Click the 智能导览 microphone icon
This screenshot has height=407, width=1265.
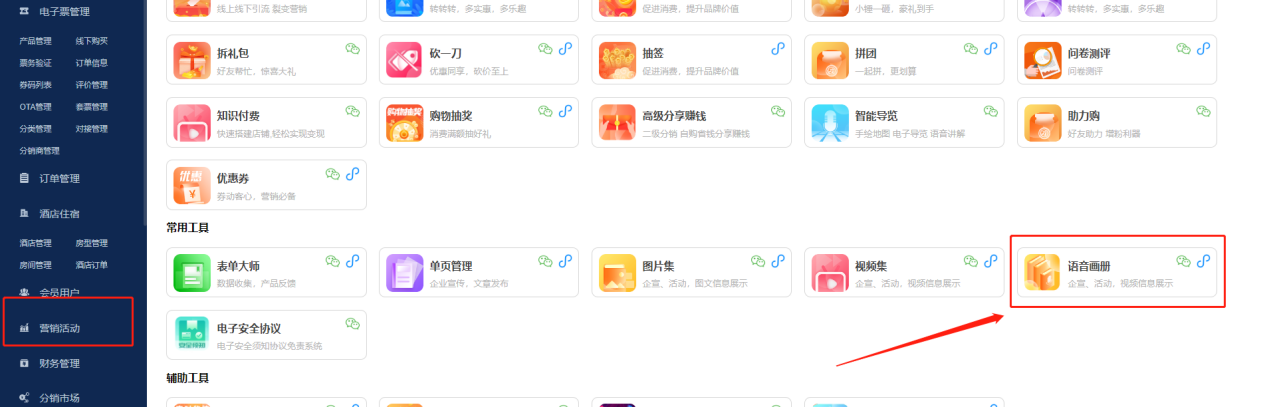pos(829,123)
